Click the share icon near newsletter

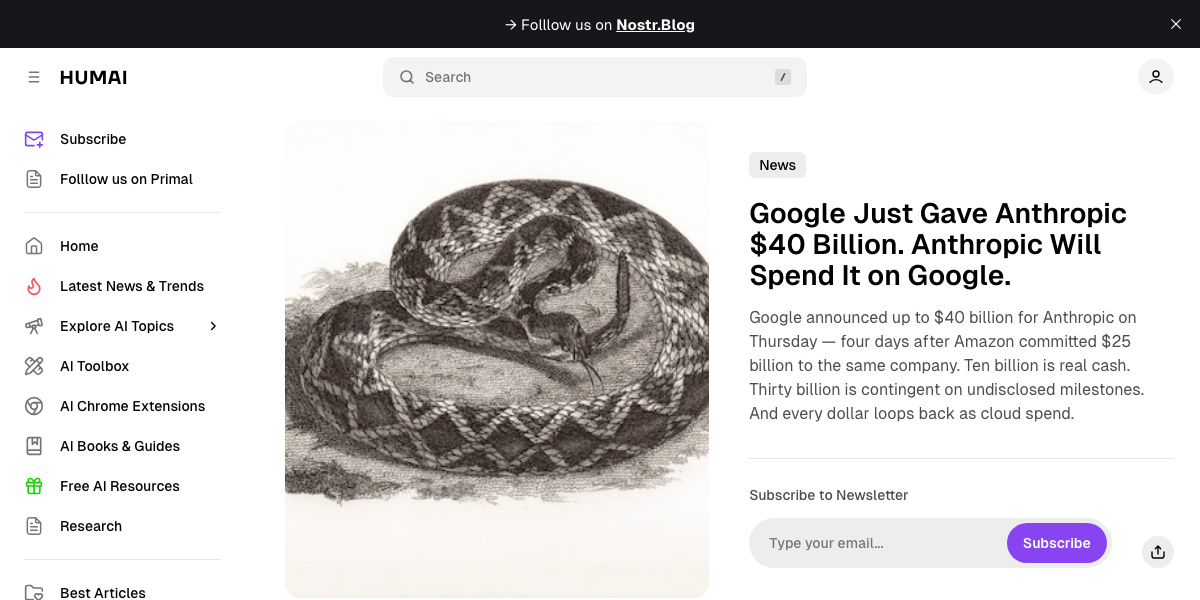click(x=1157, y=551)
